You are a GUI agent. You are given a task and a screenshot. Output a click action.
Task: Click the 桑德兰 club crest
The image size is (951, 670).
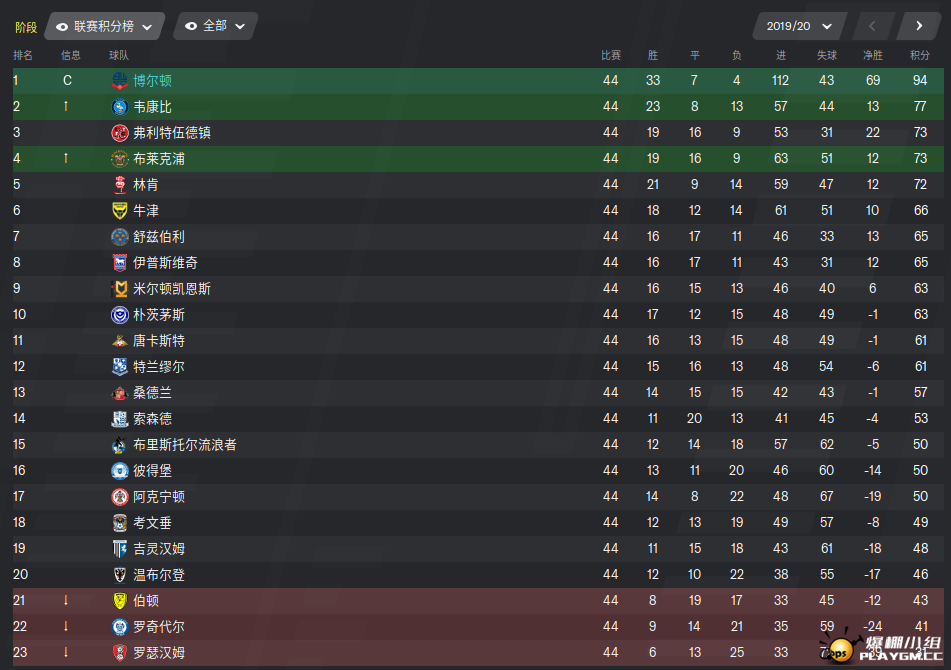[x=120, y=393]
